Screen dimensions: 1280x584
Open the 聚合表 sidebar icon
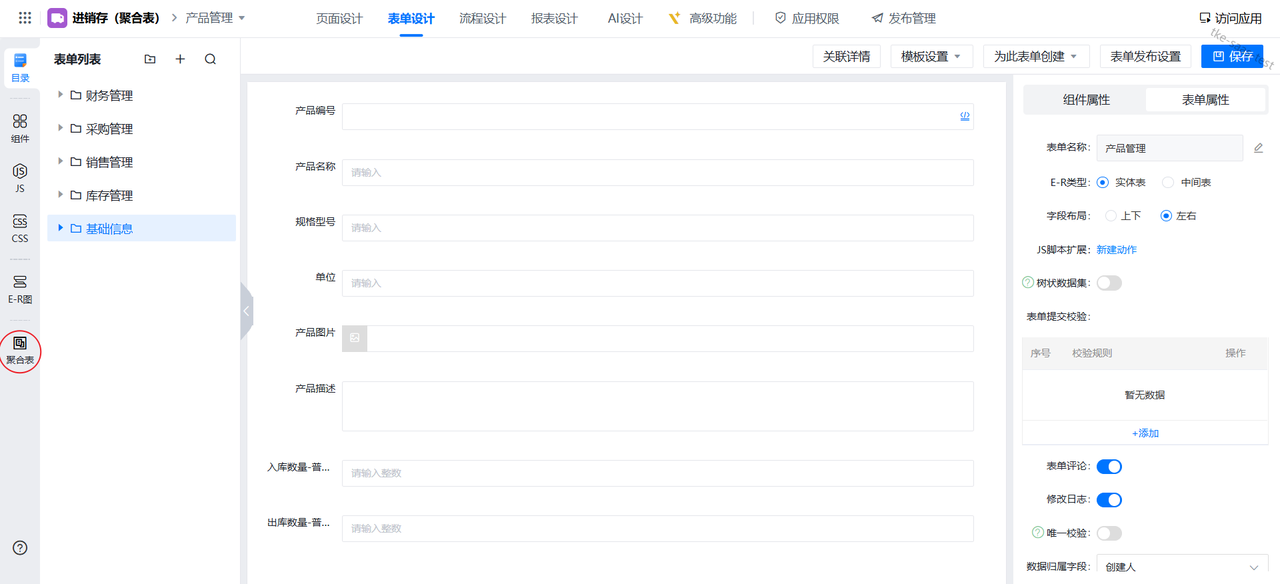20,349
